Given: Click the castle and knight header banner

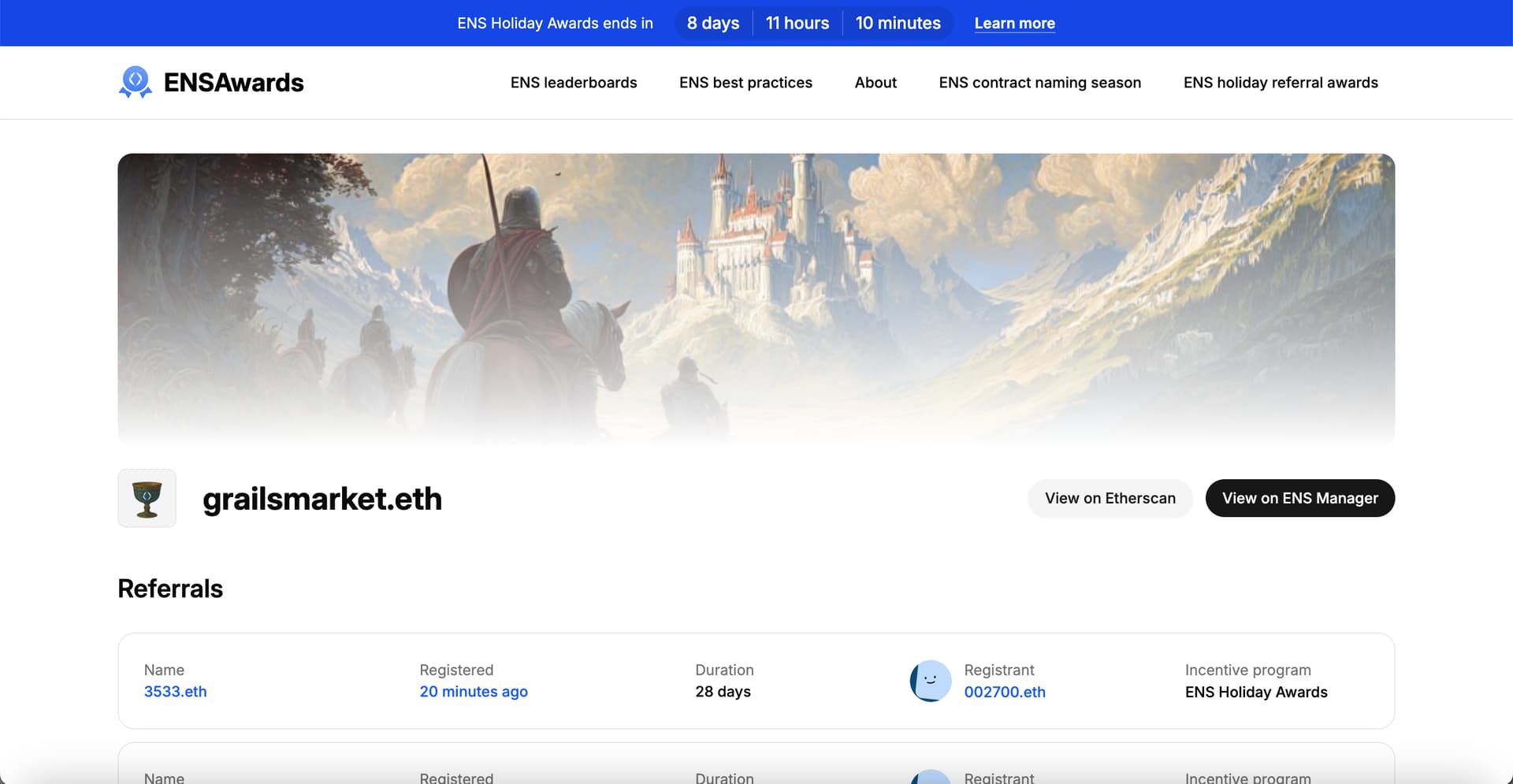Looking at the screenshot, I should pos(756,298).
